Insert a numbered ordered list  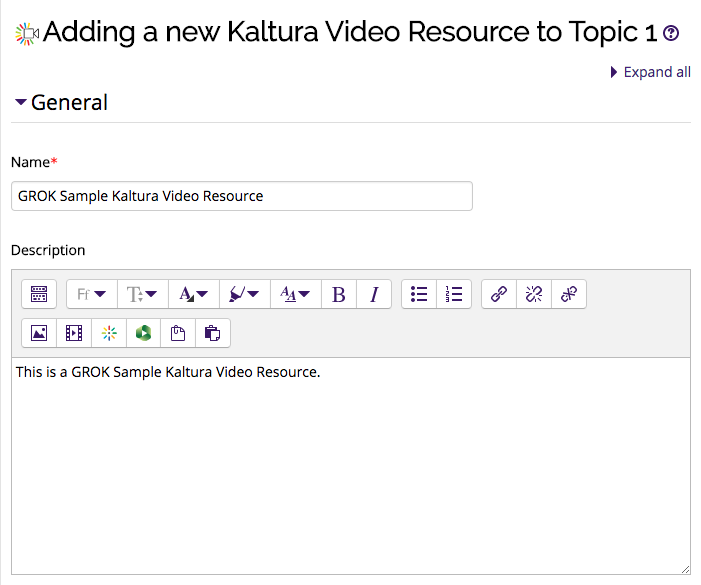pos(454,294)
